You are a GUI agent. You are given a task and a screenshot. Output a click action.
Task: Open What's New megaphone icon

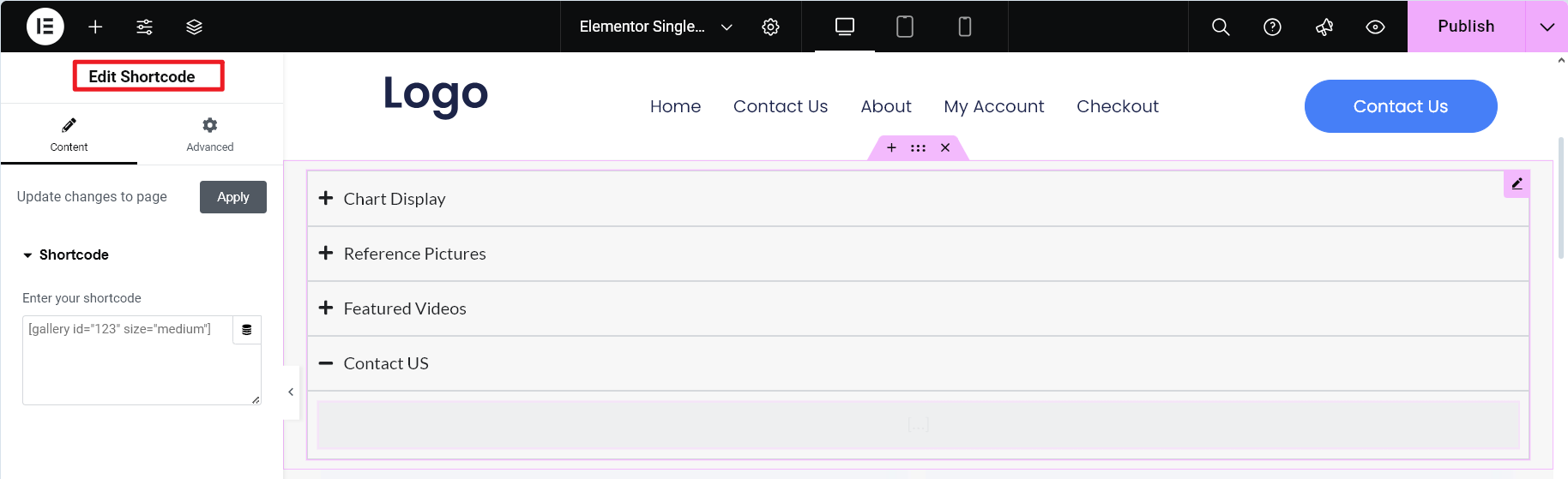tap(1324, 27)
